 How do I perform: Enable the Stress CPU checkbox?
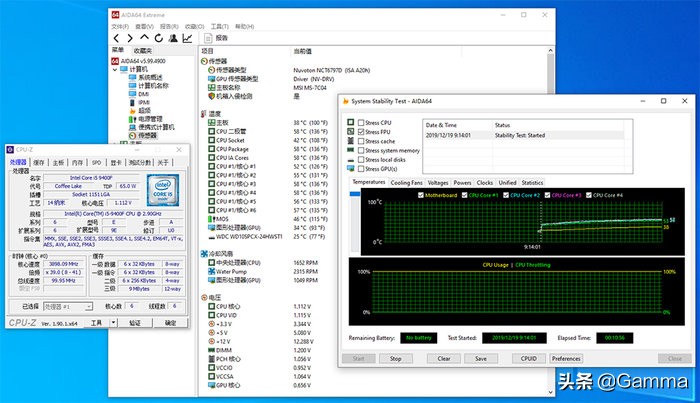[x=362, y=122]
